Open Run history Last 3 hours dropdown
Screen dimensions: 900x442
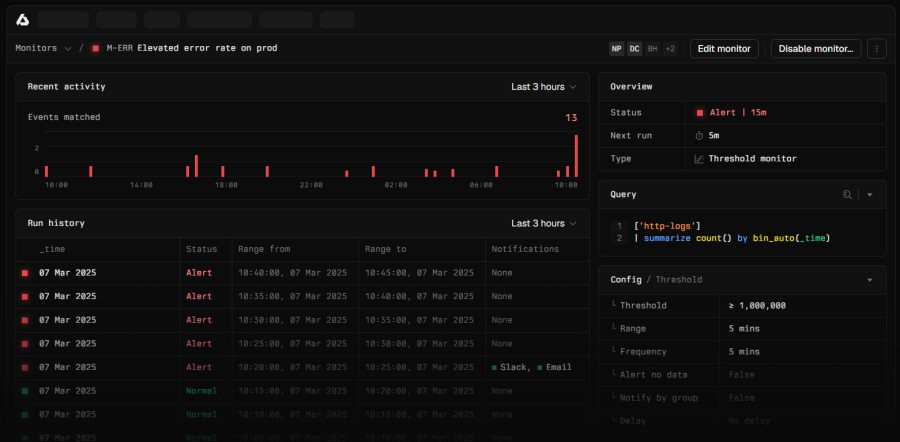[544, 223]
